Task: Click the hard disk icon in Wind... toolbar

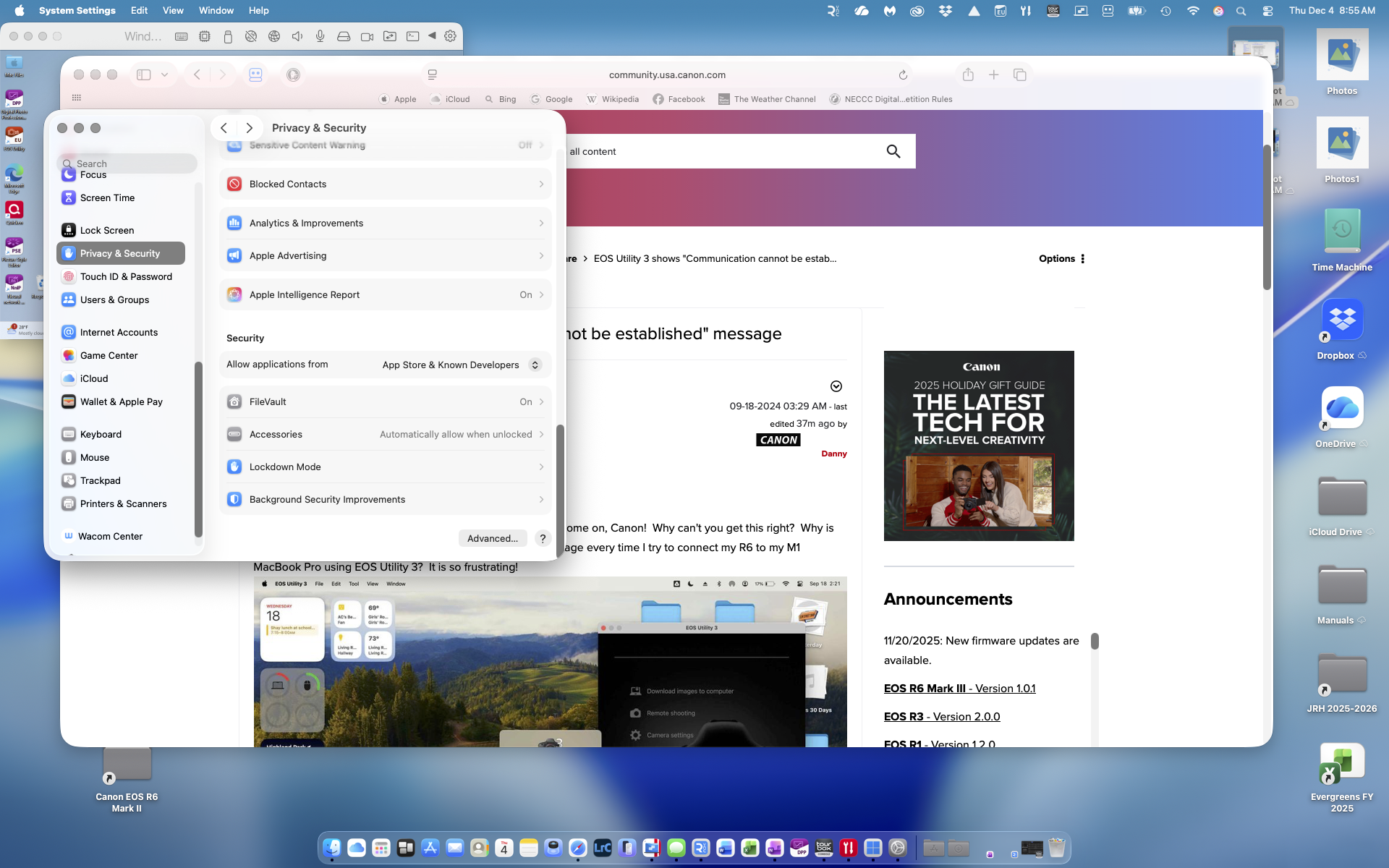Action: pyautogui.click(x=344, y=36)
